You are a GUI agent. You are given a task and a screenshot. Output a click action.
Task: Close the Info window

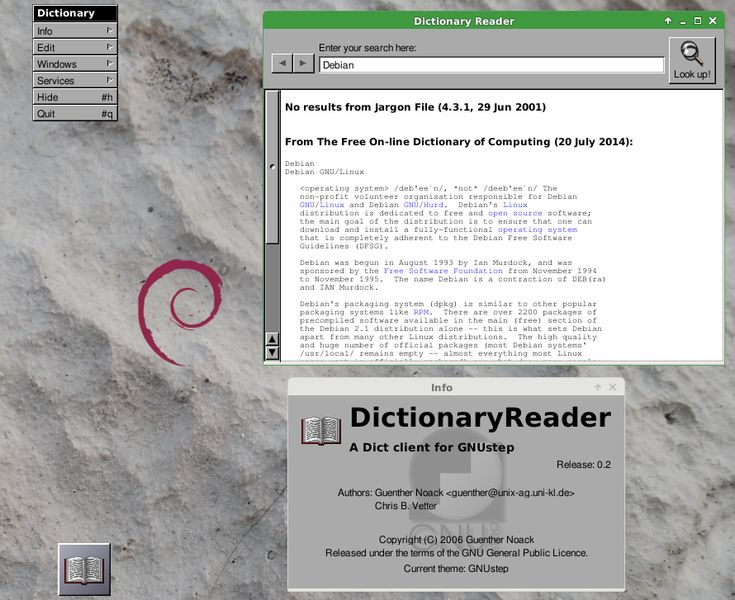[x=612, y=387]
